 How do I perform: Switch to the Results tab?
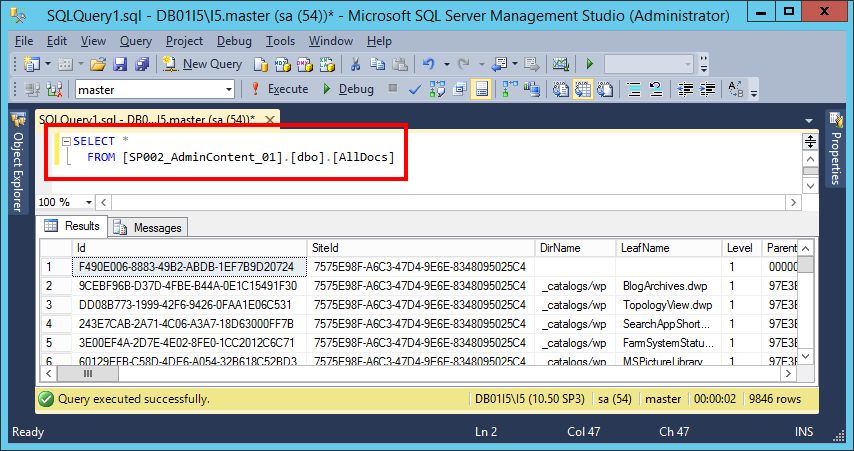(72, 226)
